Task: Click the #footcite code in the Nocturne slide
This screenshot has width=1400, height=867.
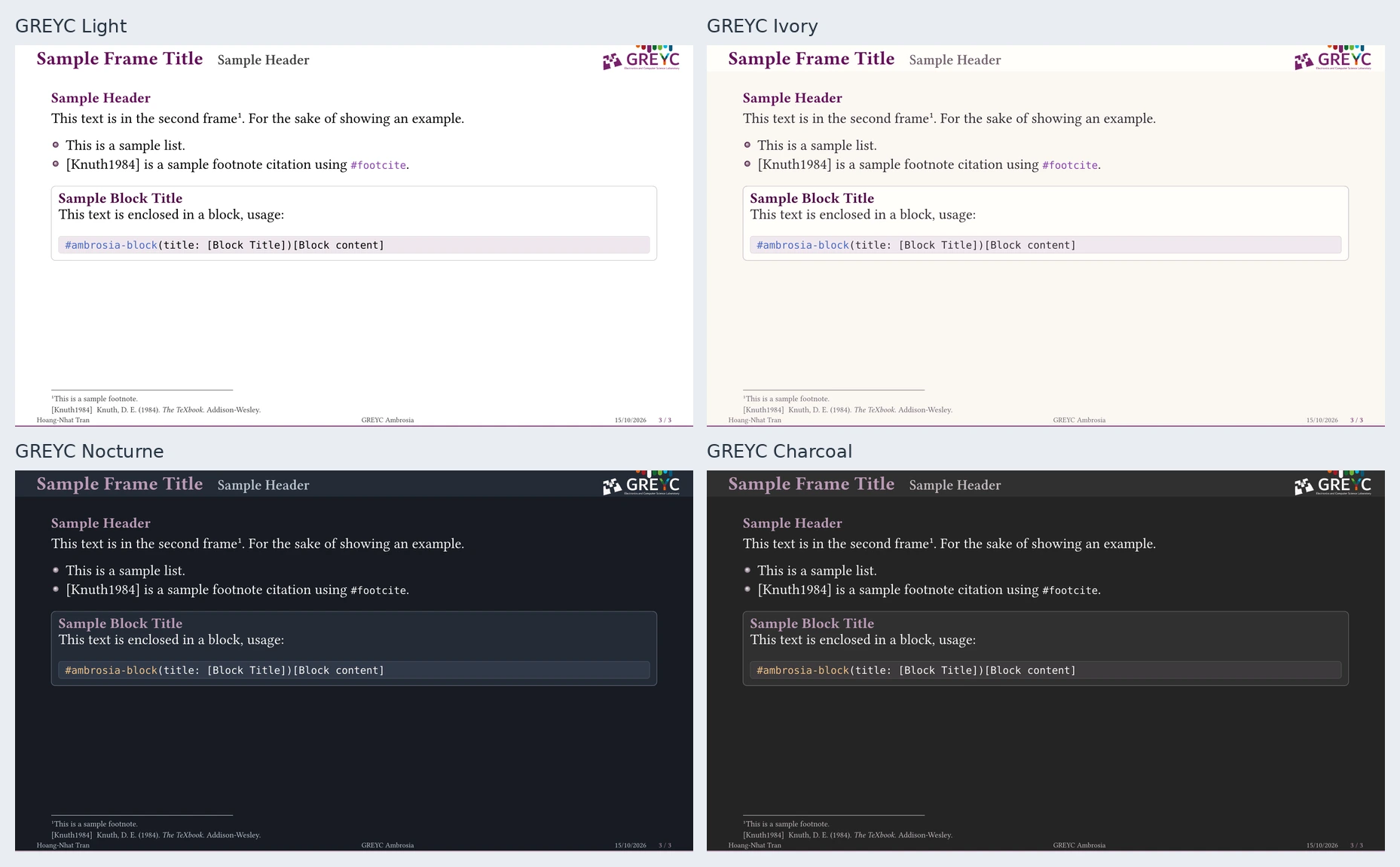Action: coord(378,590)
